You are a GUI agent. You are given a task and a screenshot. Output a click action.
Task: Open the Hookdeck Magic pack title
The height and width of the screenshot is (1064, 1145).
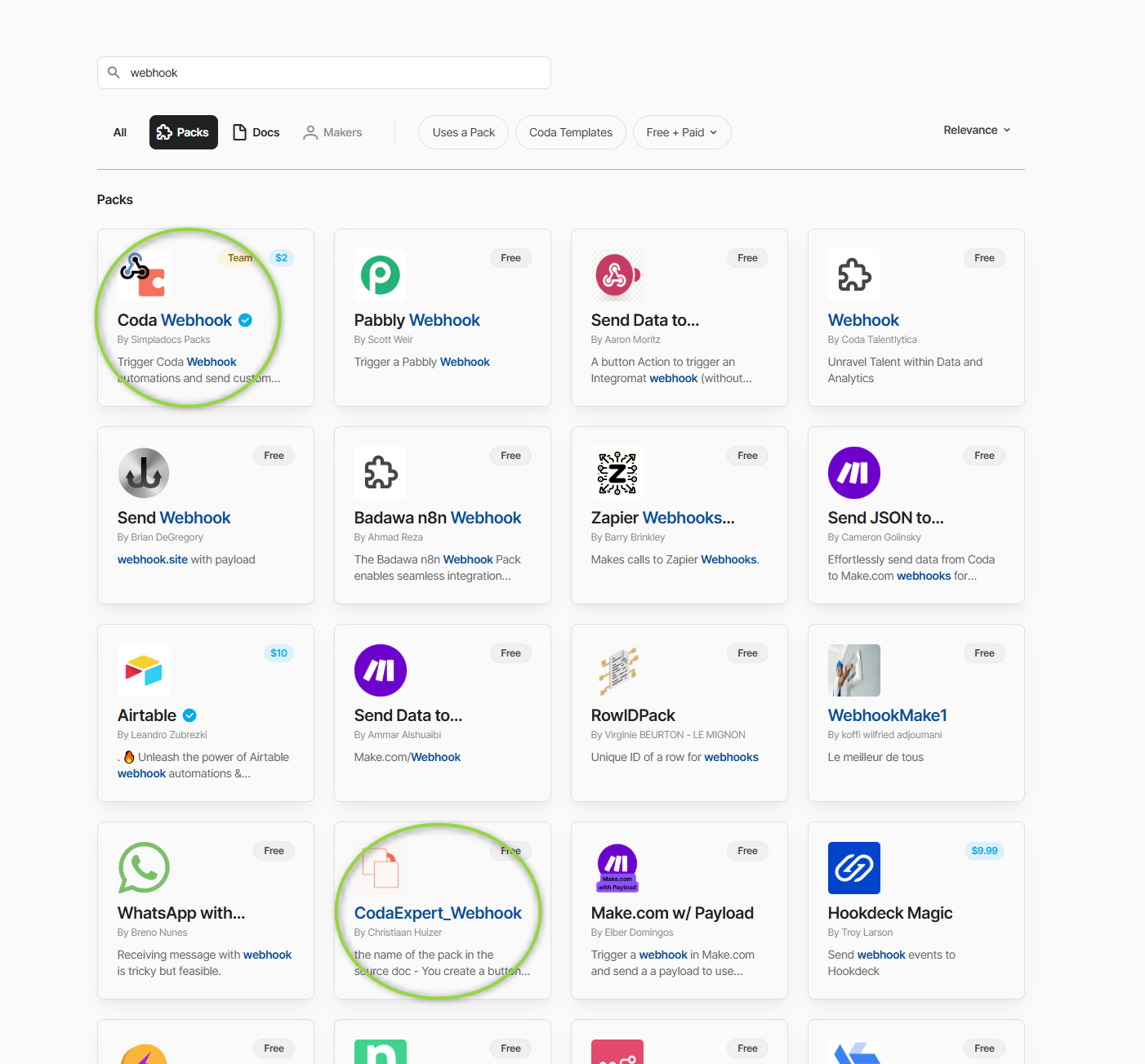[890, 913]
